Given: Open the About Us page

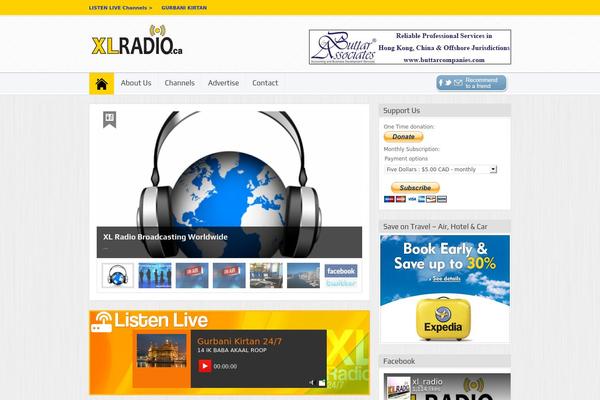Looking at the screenshot, I should (136, 83).
